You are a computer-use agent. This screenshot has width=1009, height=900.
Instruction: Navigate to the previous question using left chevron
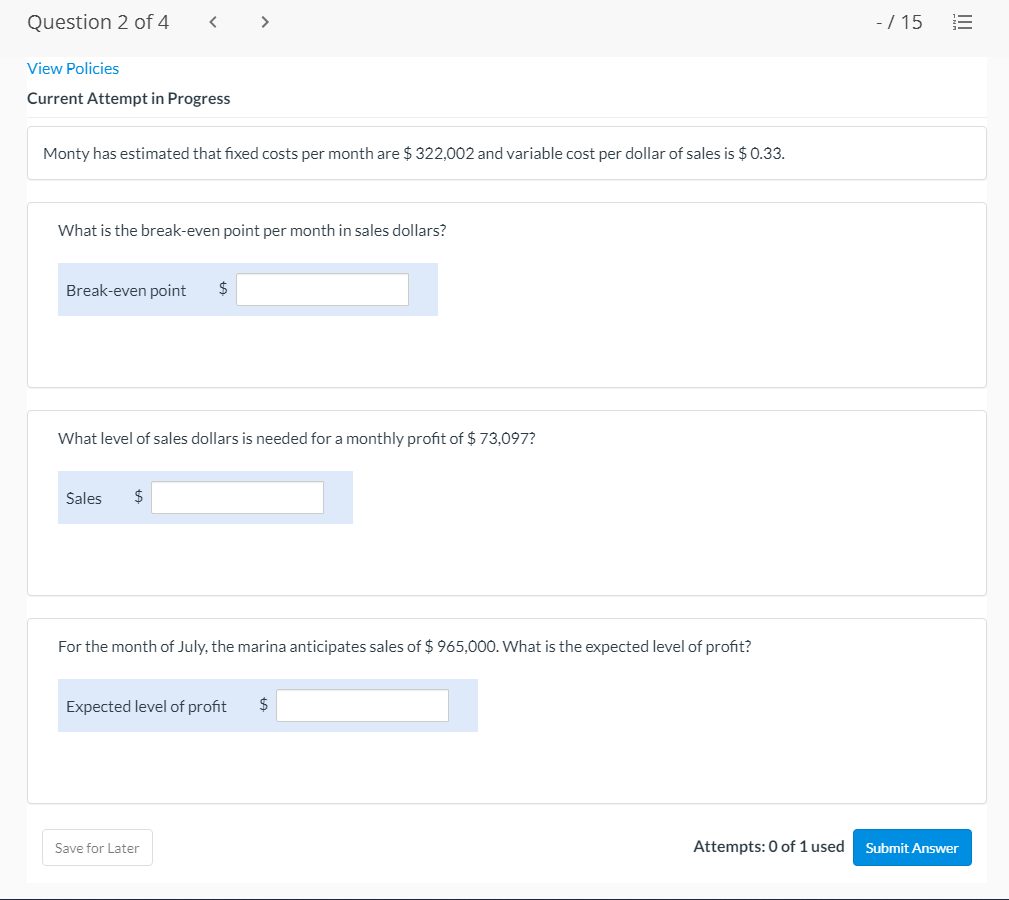tap(212, 21)
